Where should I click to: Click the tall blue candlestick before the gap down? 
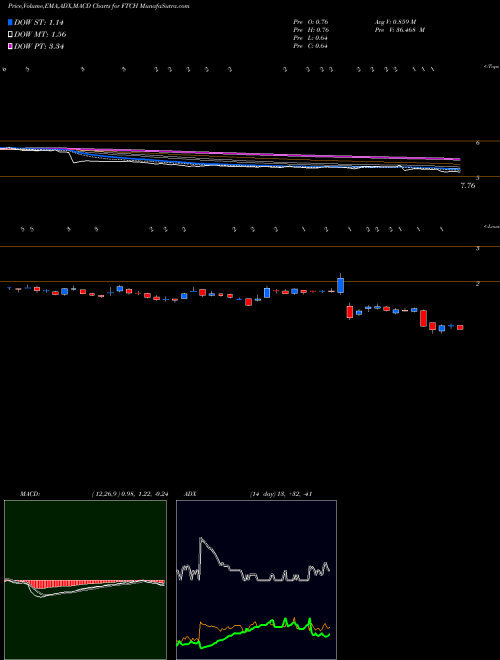(340, 285)
